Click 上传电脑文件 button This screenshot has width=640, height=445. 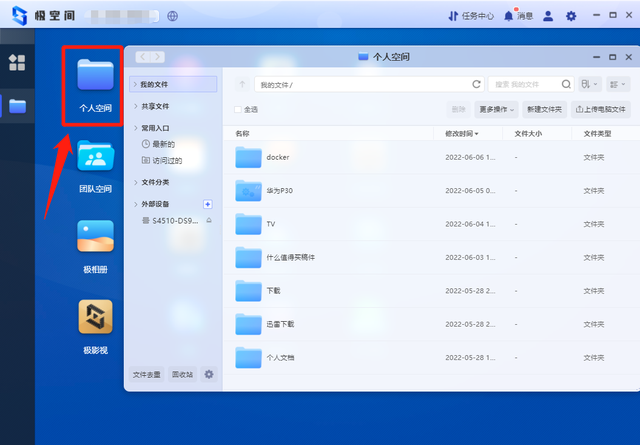pos(600,109)
